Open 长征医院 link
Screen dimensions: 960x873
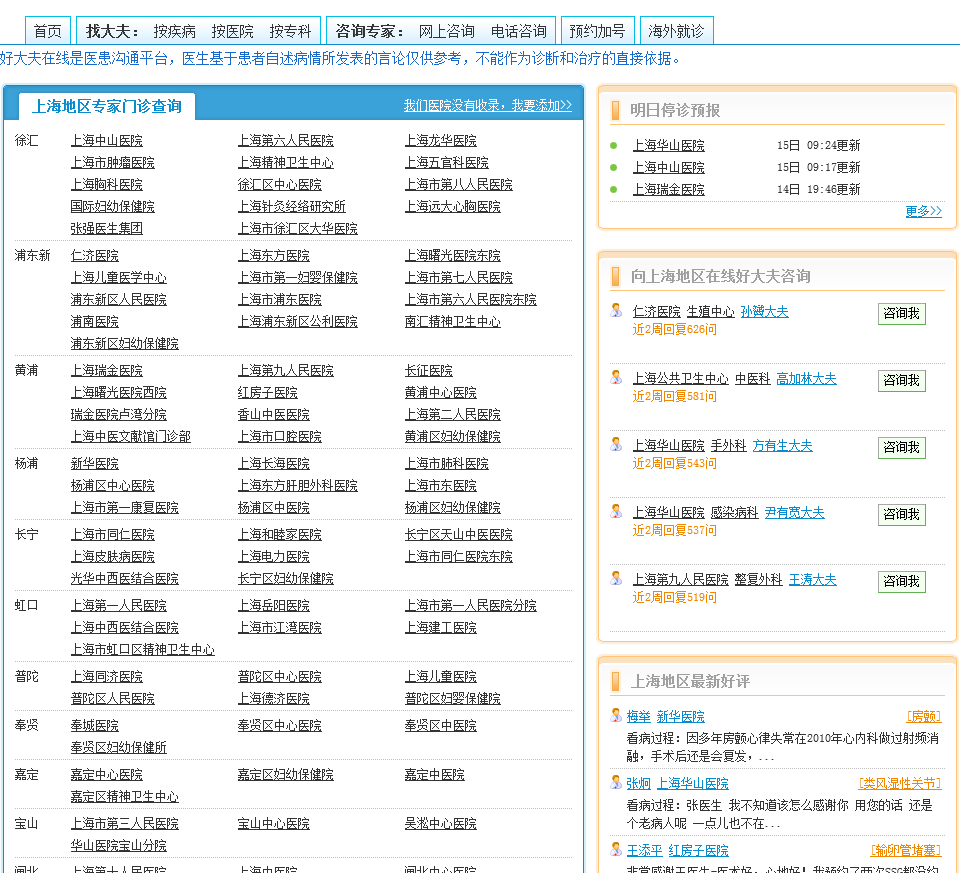(429, 371)
